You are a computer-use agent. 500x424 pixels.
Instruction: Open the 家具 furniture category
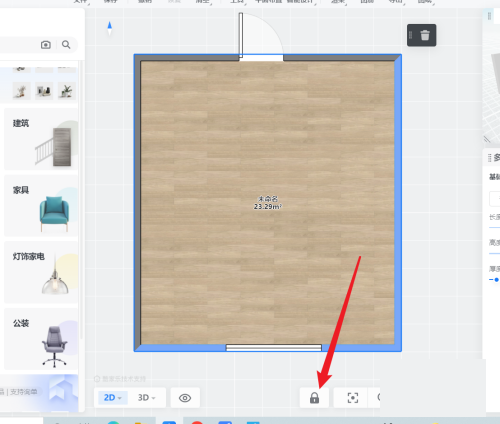point(41,206)
